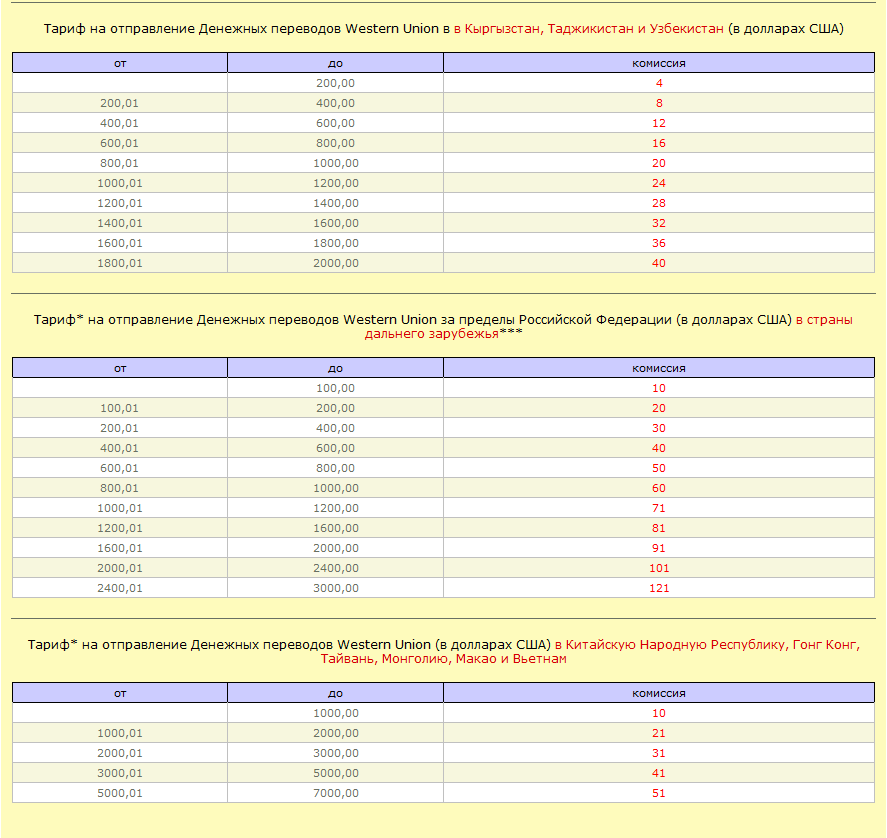Click "от" header in the дальнего зарубежья table
This screenshot has height=838, width=887.
pos(120,368)
